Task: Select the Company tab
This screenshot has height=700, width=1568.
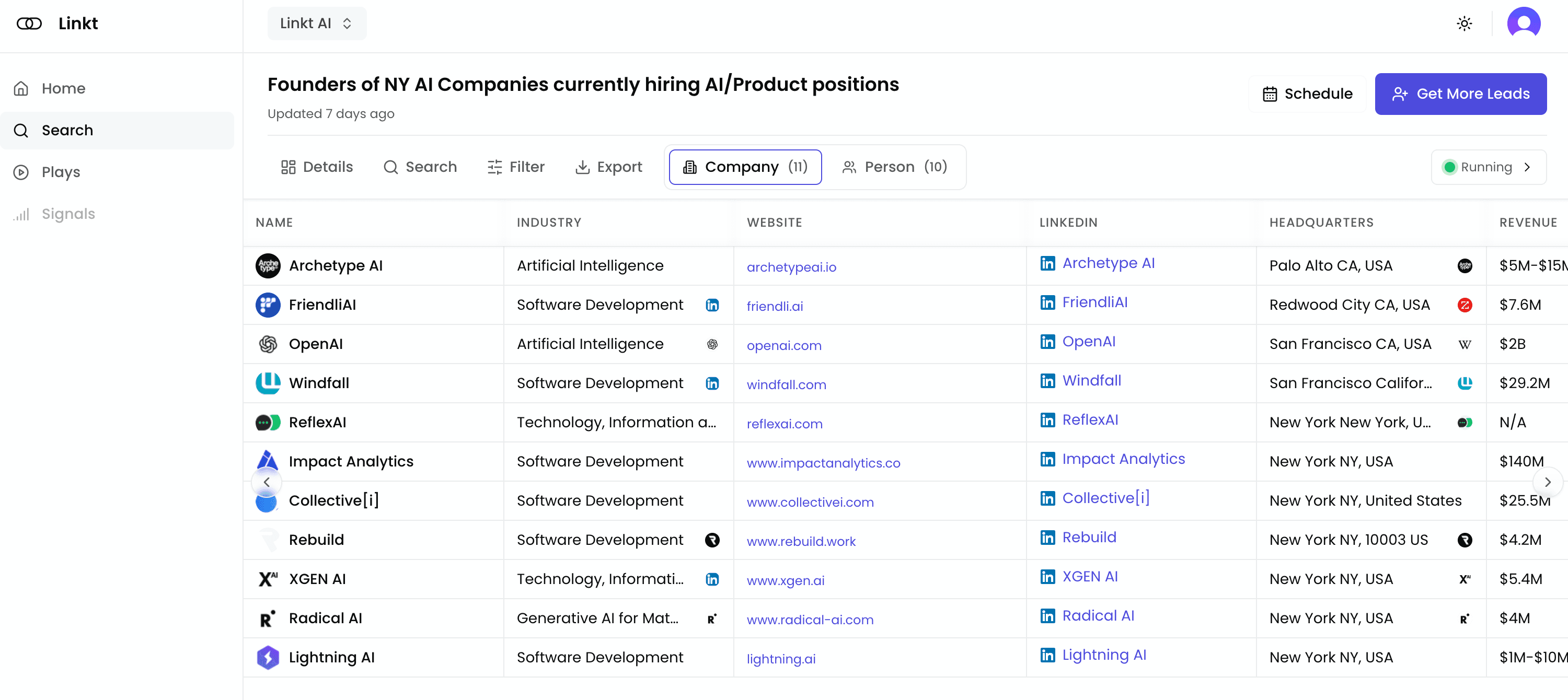Action: (x=744, y=167)
